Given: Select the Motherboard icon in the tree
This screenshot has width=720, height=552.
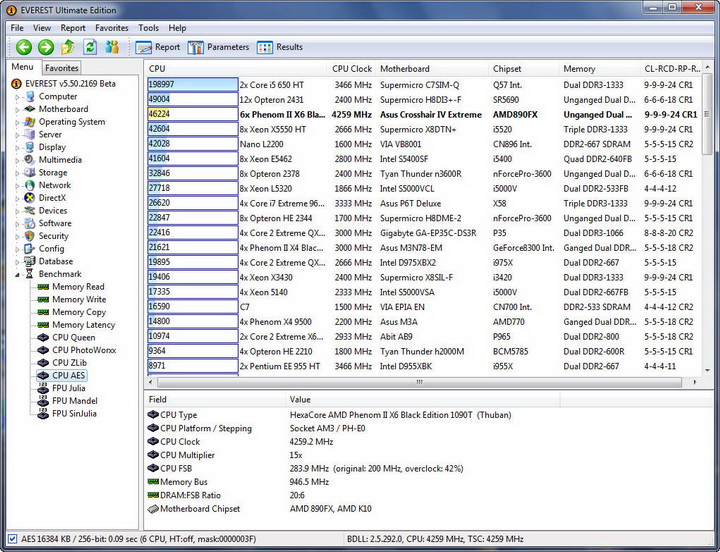Looking at the screenshot, I should (30, 109).
